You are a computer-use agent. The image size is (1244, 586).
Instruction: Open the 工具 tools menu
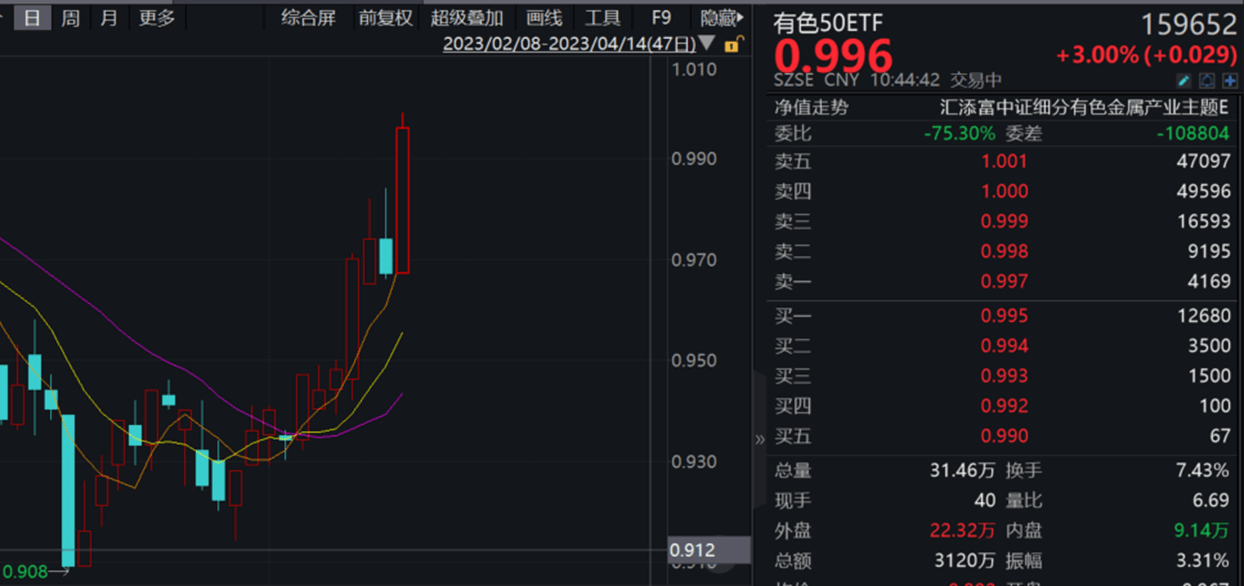pos(602,18)
